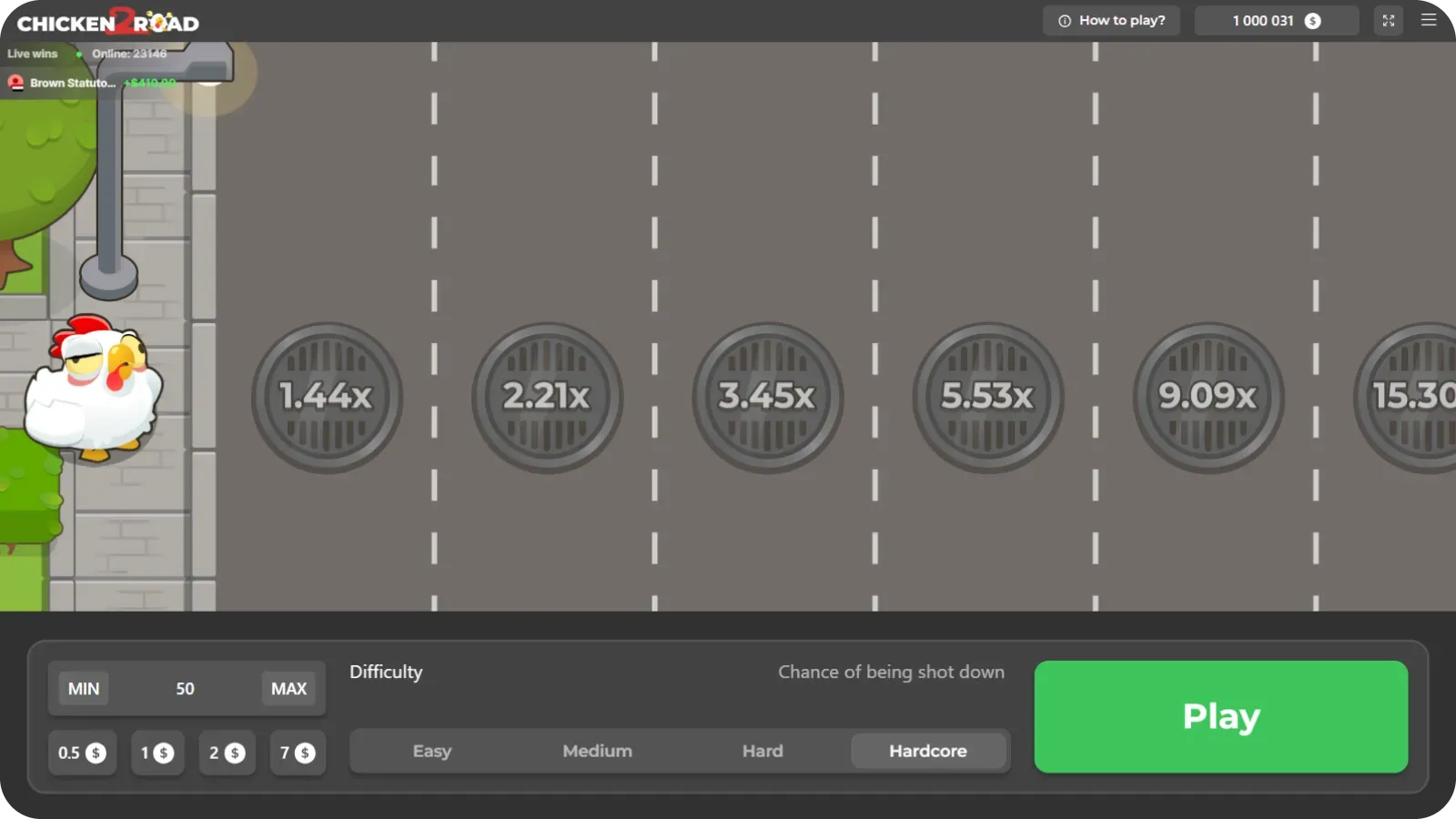Click MAX to set maximum bet
The image size is (1456, 819).
(288, 688)
